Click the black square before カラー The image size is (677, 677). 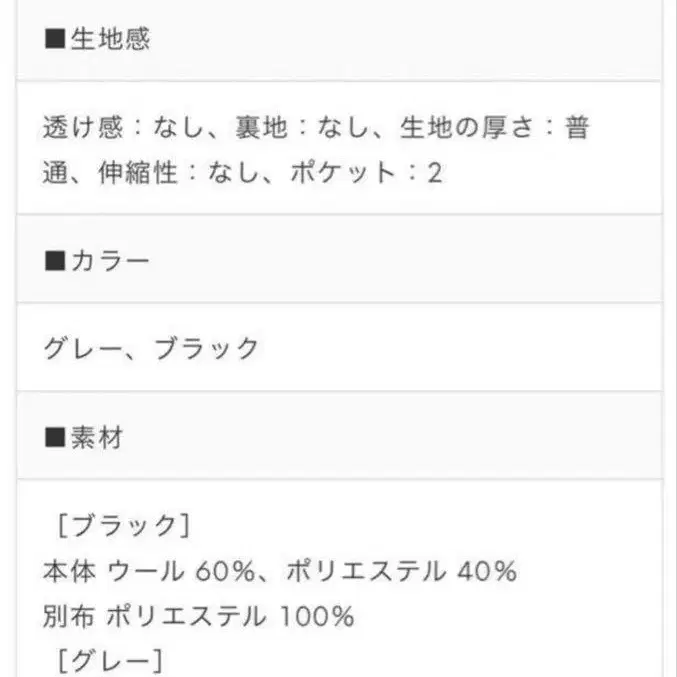pos(56,262)
